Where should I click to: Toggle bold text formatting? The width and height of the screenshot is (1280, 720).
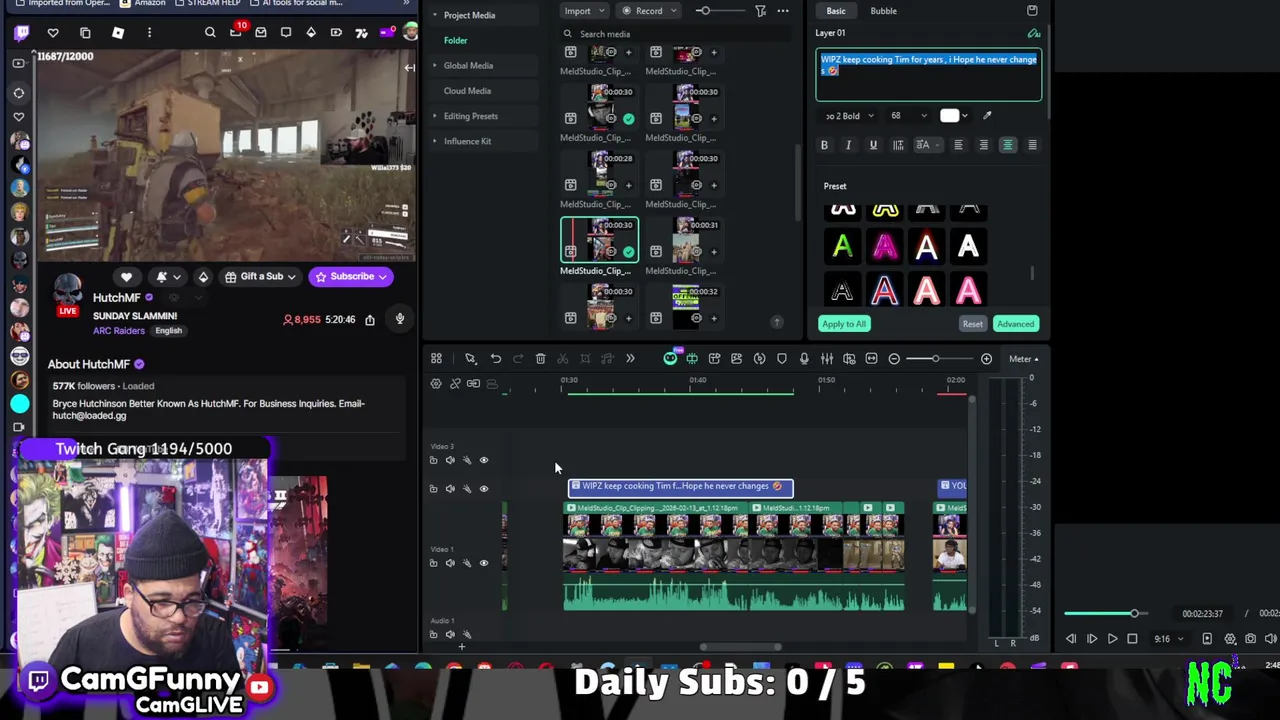[824, 145]
